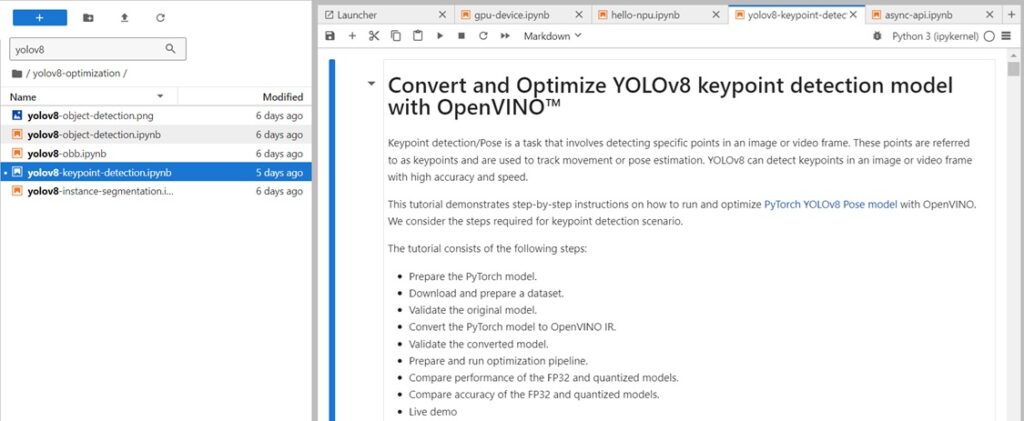Screen dimensions: 1024x421
Task: Collapse the heading cell with caret
Action: click(x=372, y=84)
